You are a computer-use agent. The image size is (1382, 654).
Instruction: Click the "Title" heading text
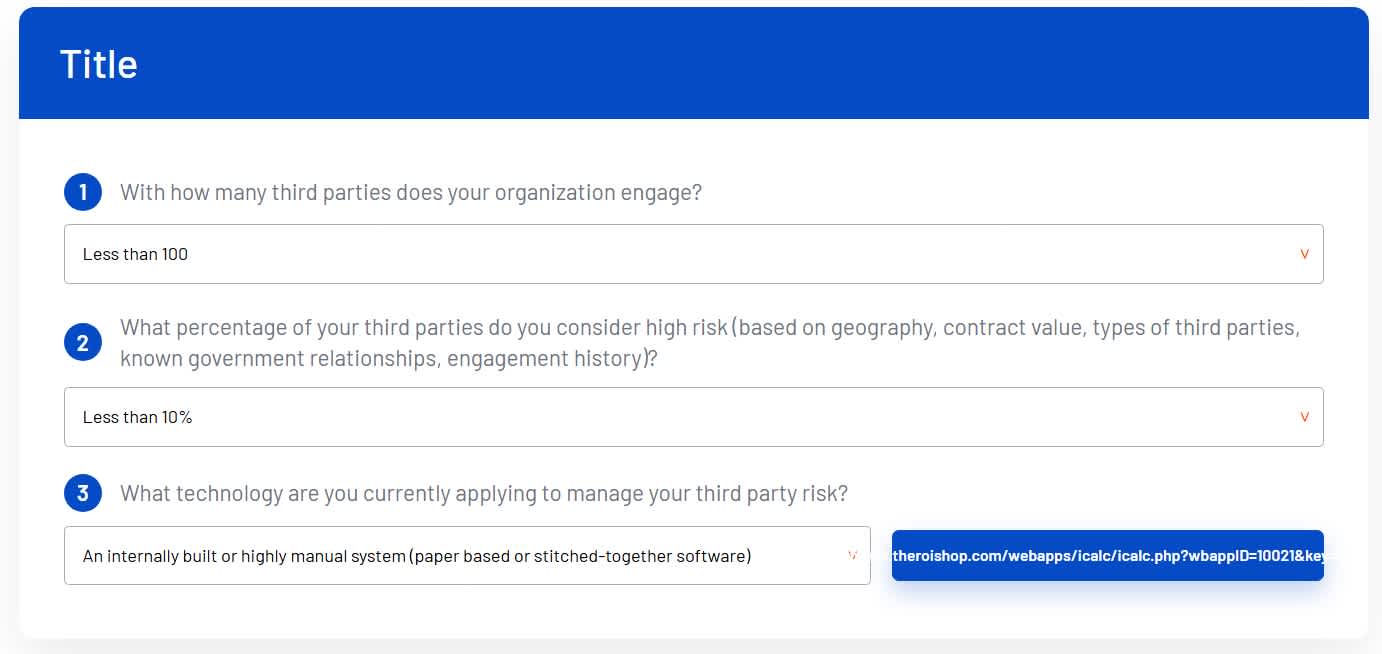(99, 64)
